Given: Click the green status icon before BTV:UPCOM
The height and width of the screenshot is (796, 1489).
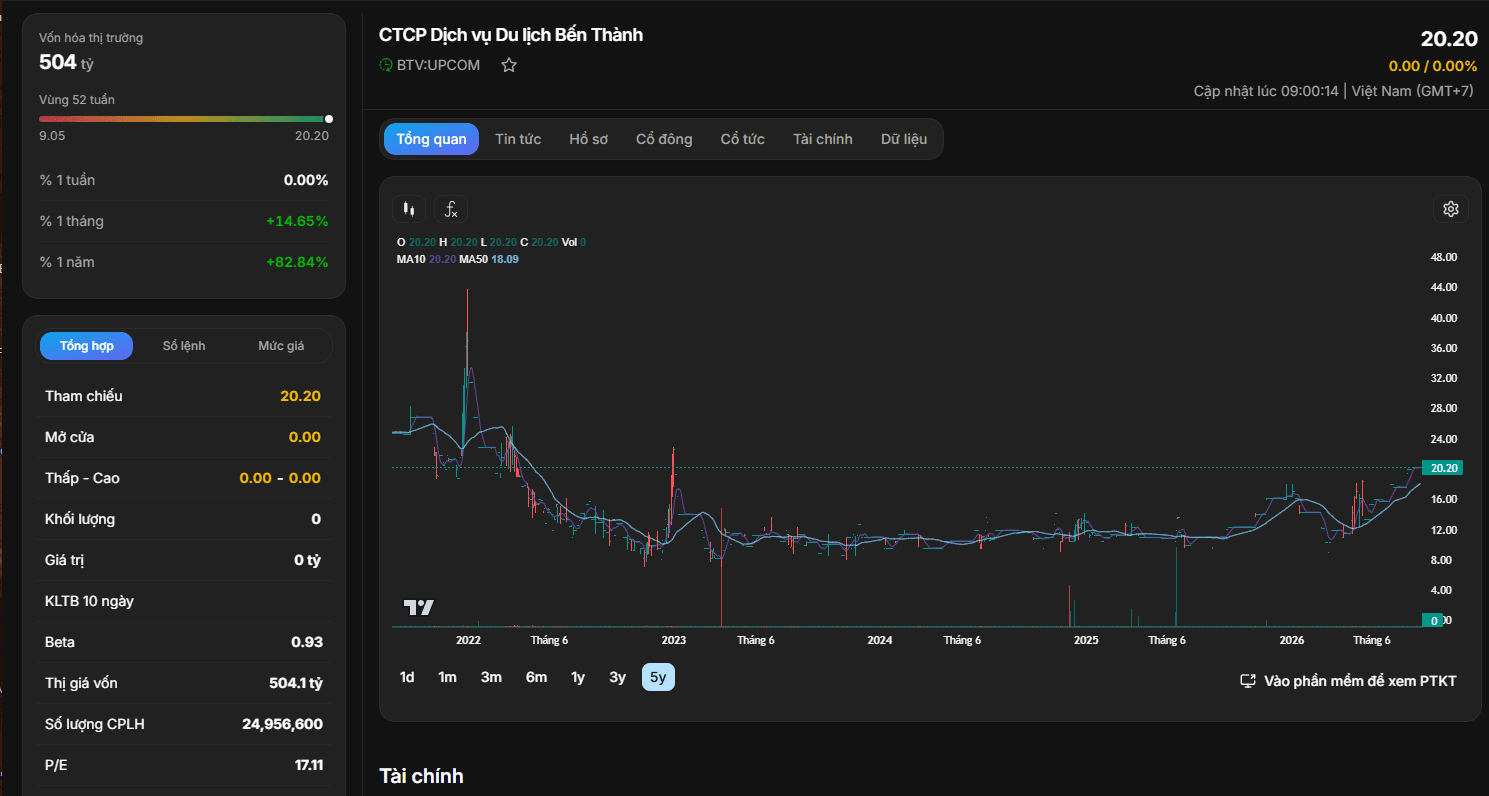Looking at the screenshot, I should [386, 65].
